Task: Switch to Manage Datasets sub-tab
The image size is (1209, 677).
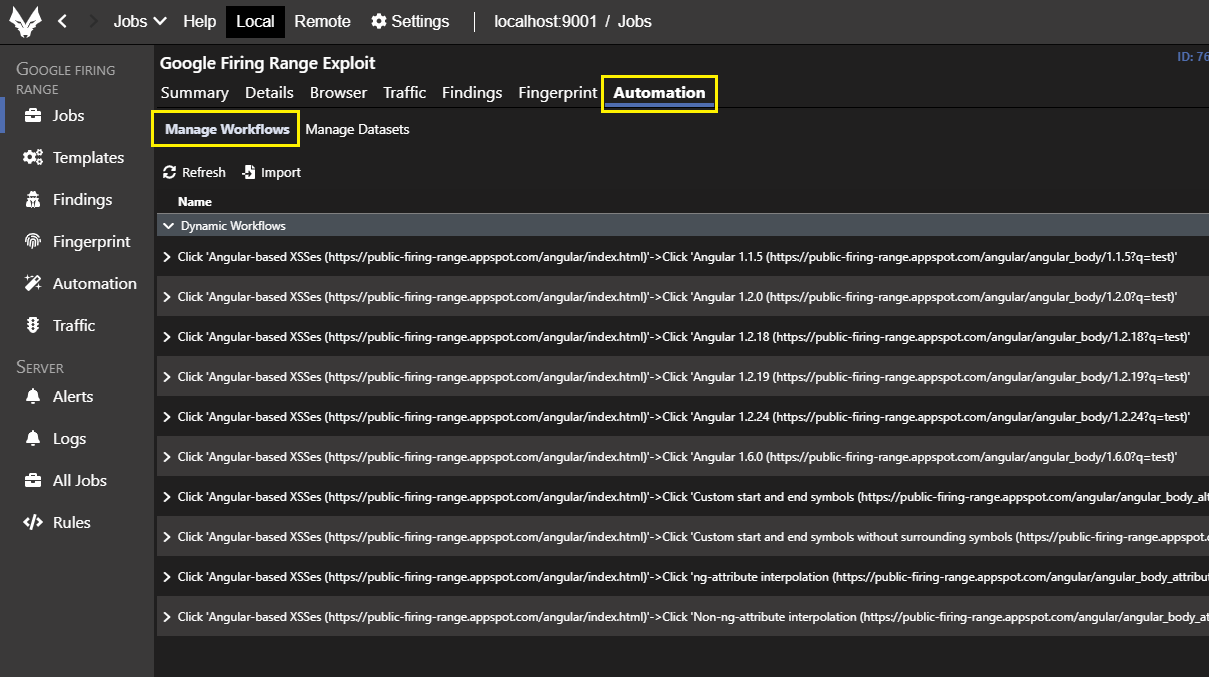Action: 357,129
